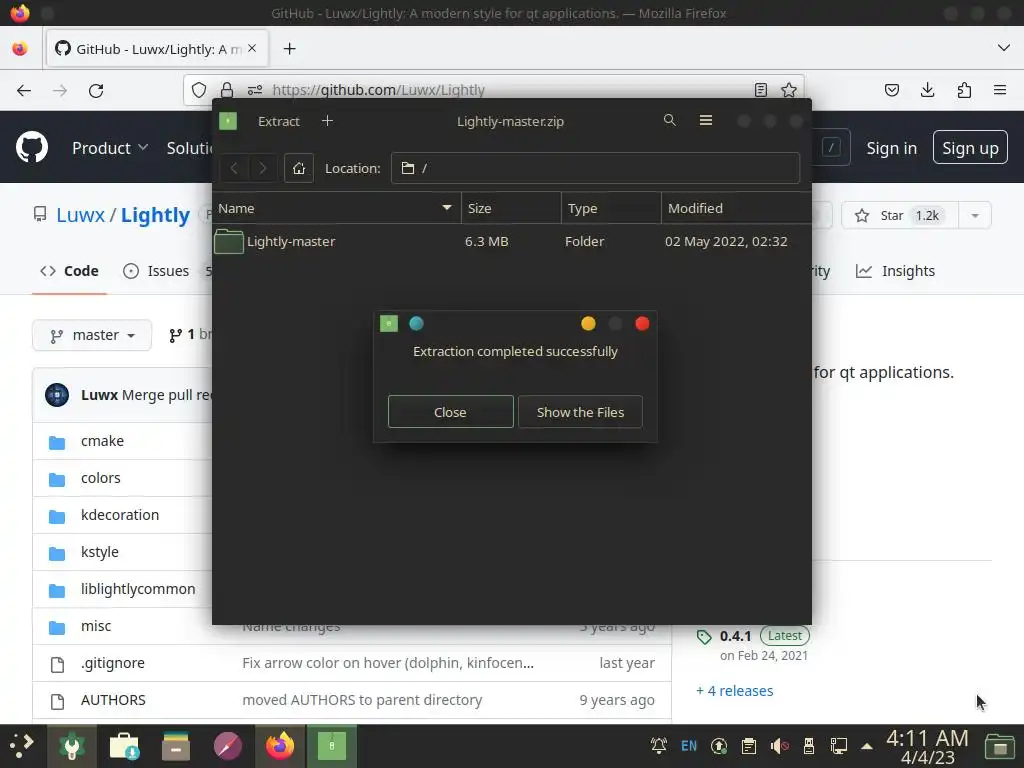
Task: Add files with the plus icon
Action: click(x=327, y=121)
